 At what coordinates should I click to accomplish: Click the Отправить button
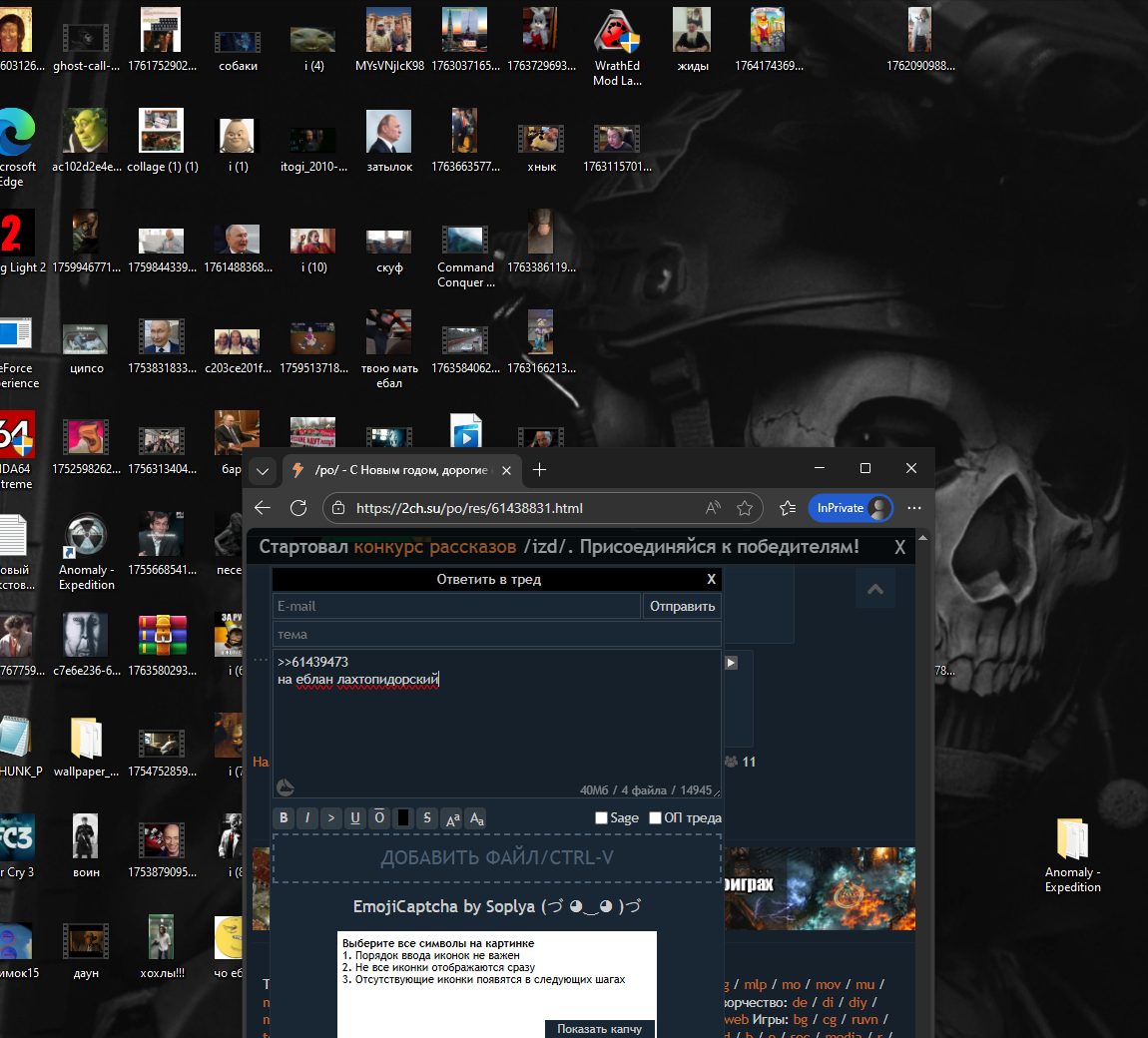683,606
